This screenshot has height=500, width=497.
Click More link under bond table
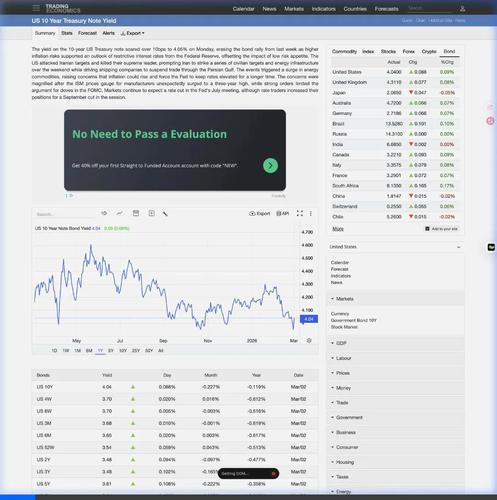click(x=338, y=229)
